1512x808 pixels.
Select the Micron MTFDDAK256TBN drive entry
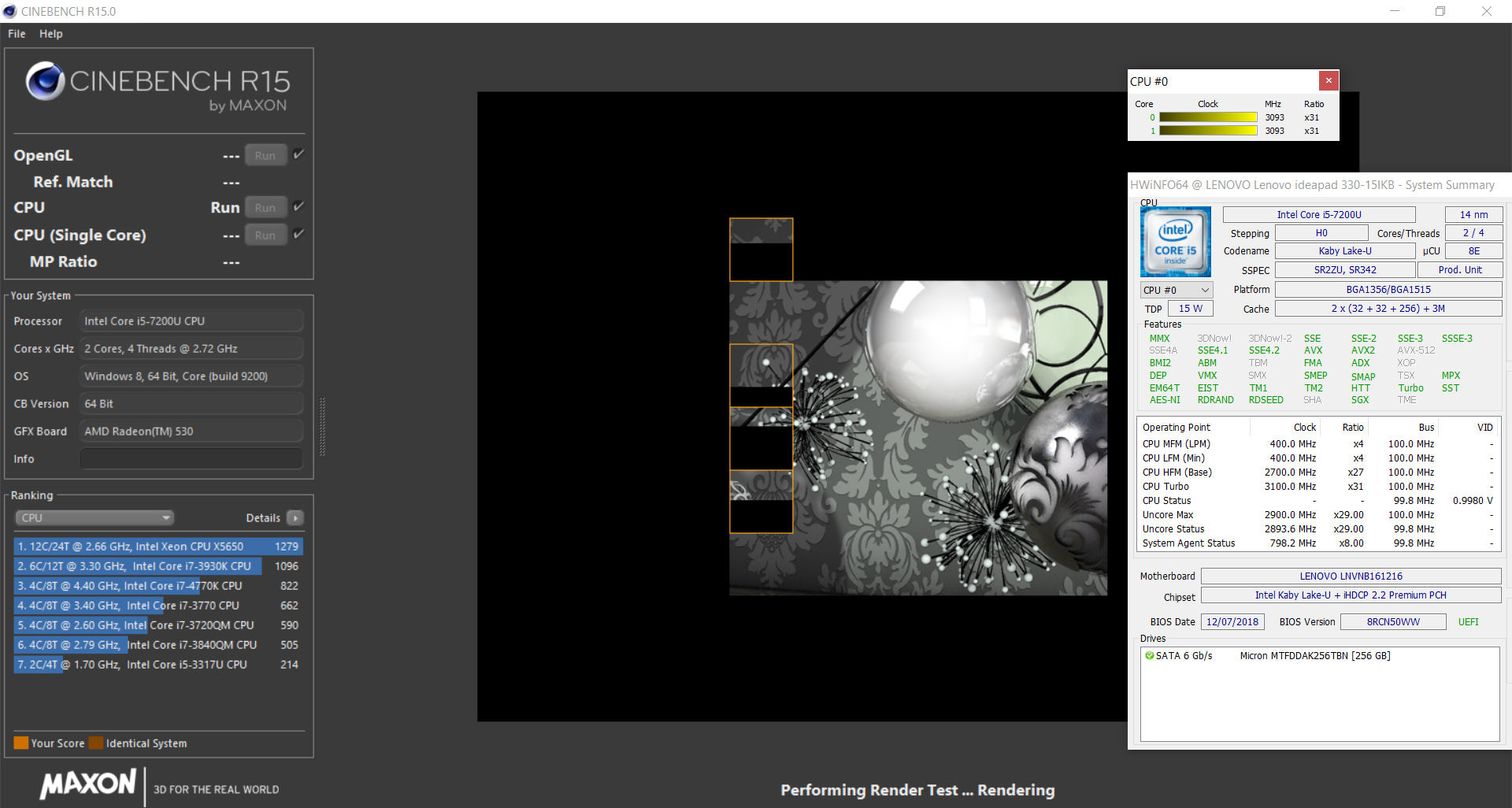click(x=1315, y=655)
